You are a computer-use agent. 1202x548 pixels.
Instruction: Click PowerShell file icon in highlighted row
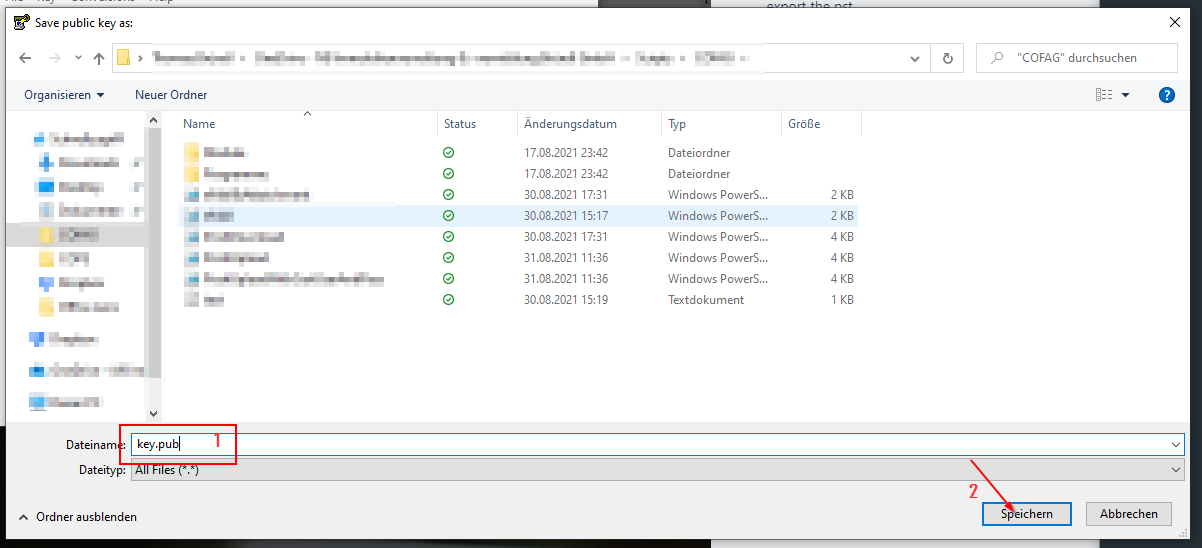coord(192,215)
